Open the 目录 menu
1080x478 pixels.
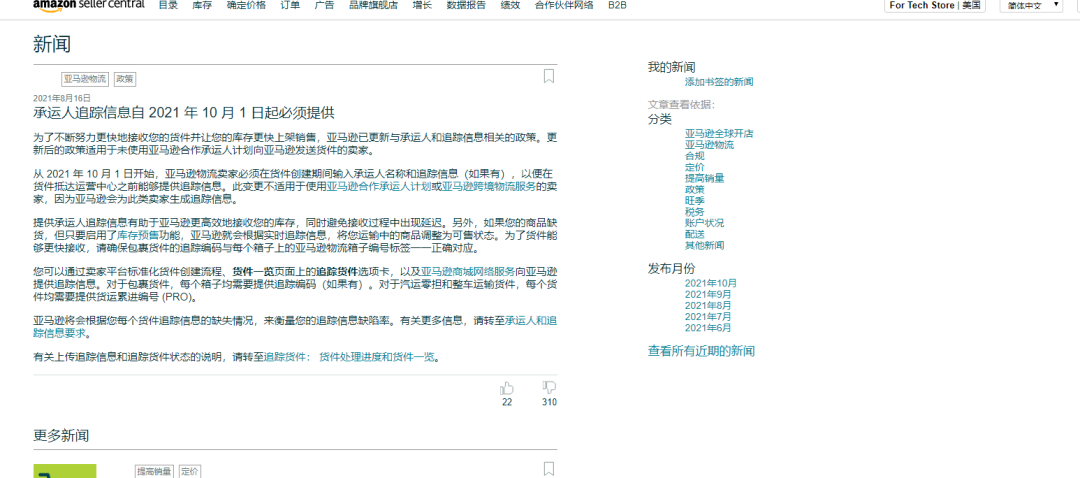point(168,5)
